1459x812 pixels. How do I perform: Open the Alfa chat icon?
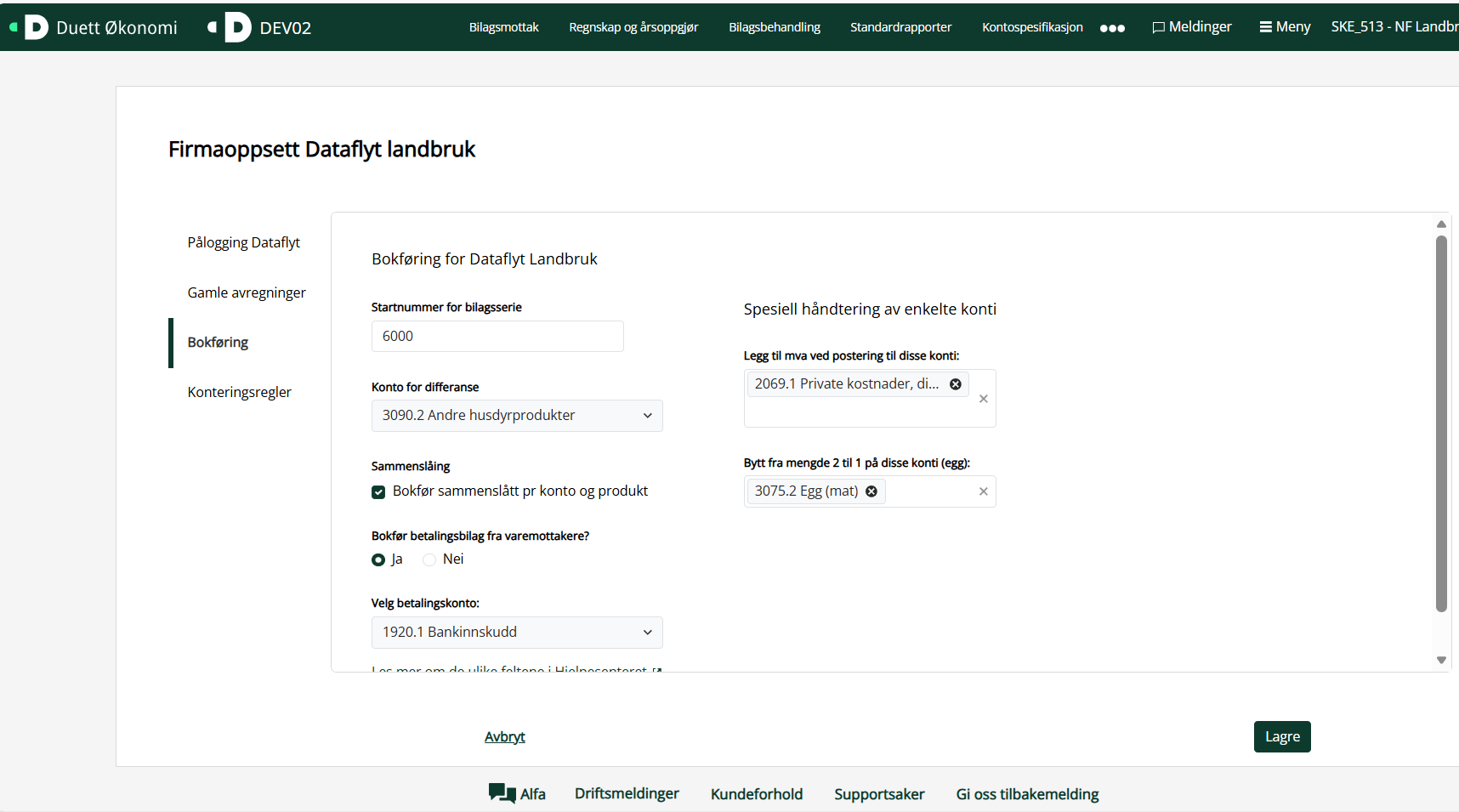(x=502, y=793)
